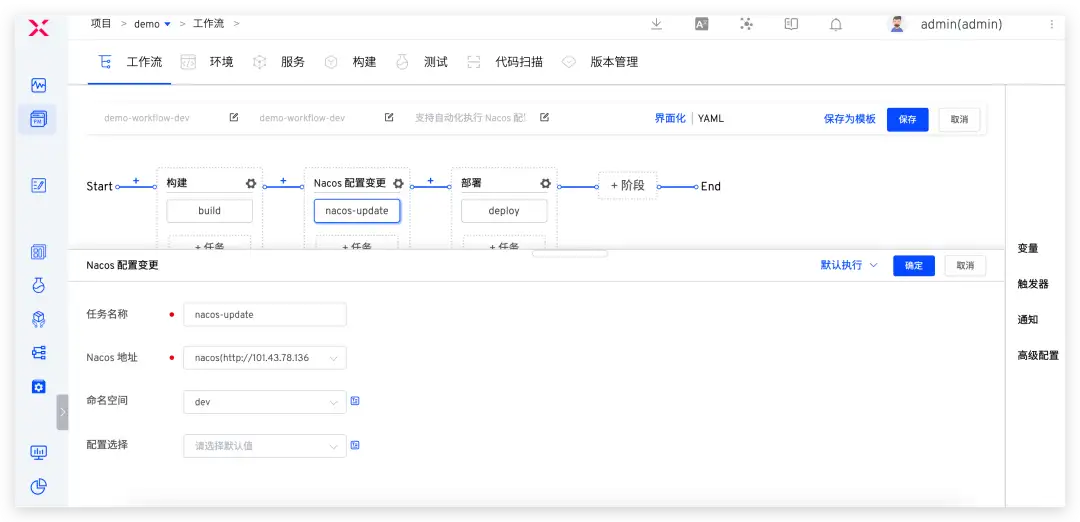Switch to the 构建 tab
Screen dimensions: 1080x522
tap(351, 62)
